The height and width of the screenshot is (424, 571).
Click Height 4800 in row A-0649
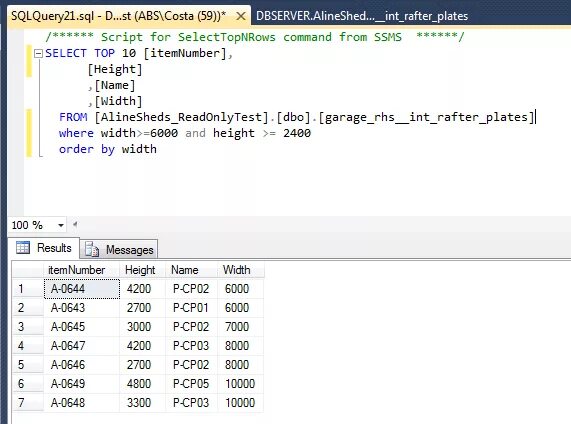tap(142, 384)
